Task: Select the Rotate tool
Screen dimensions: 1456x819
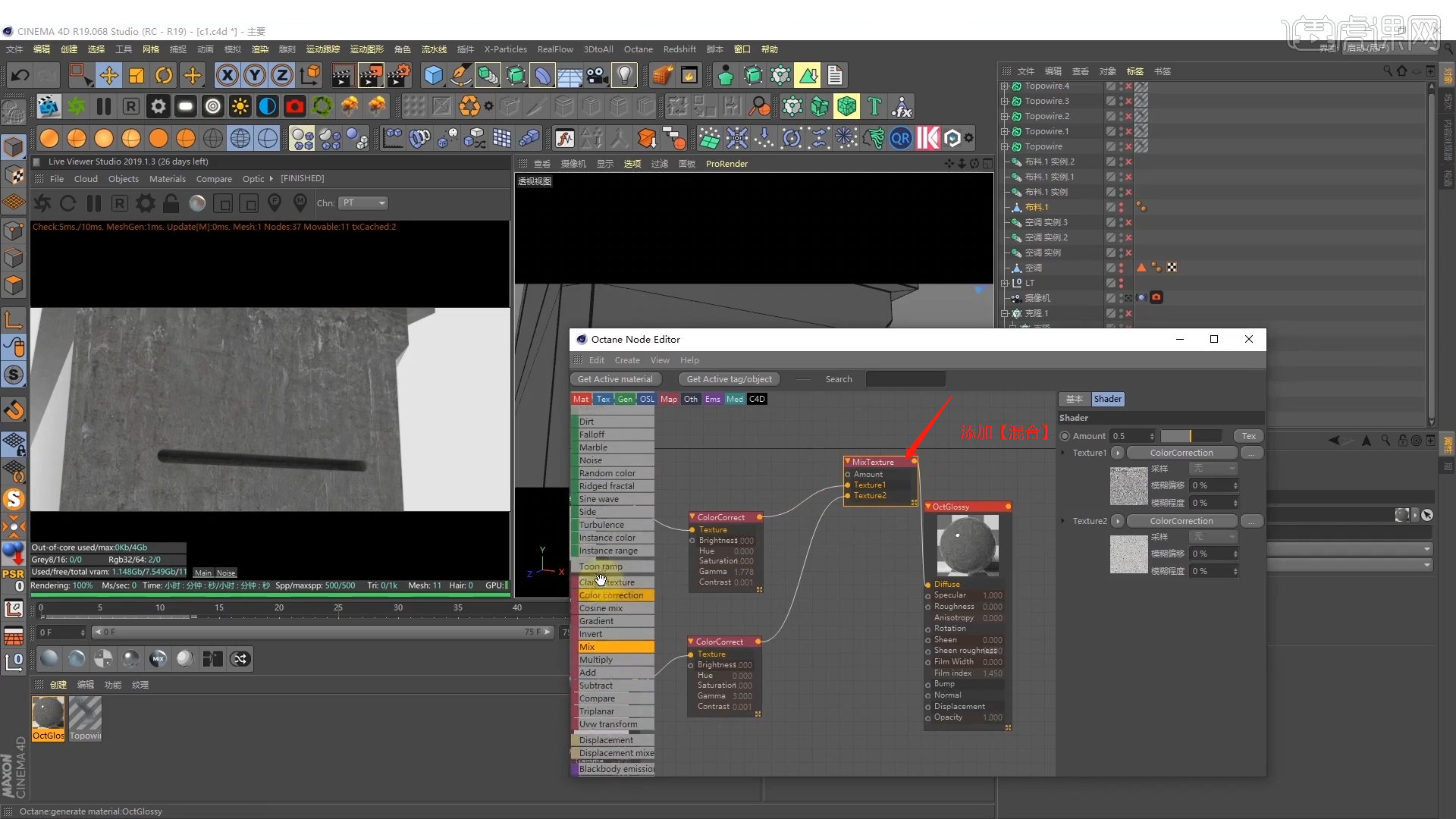Action: pyautogui.click(x=164, y=75)
